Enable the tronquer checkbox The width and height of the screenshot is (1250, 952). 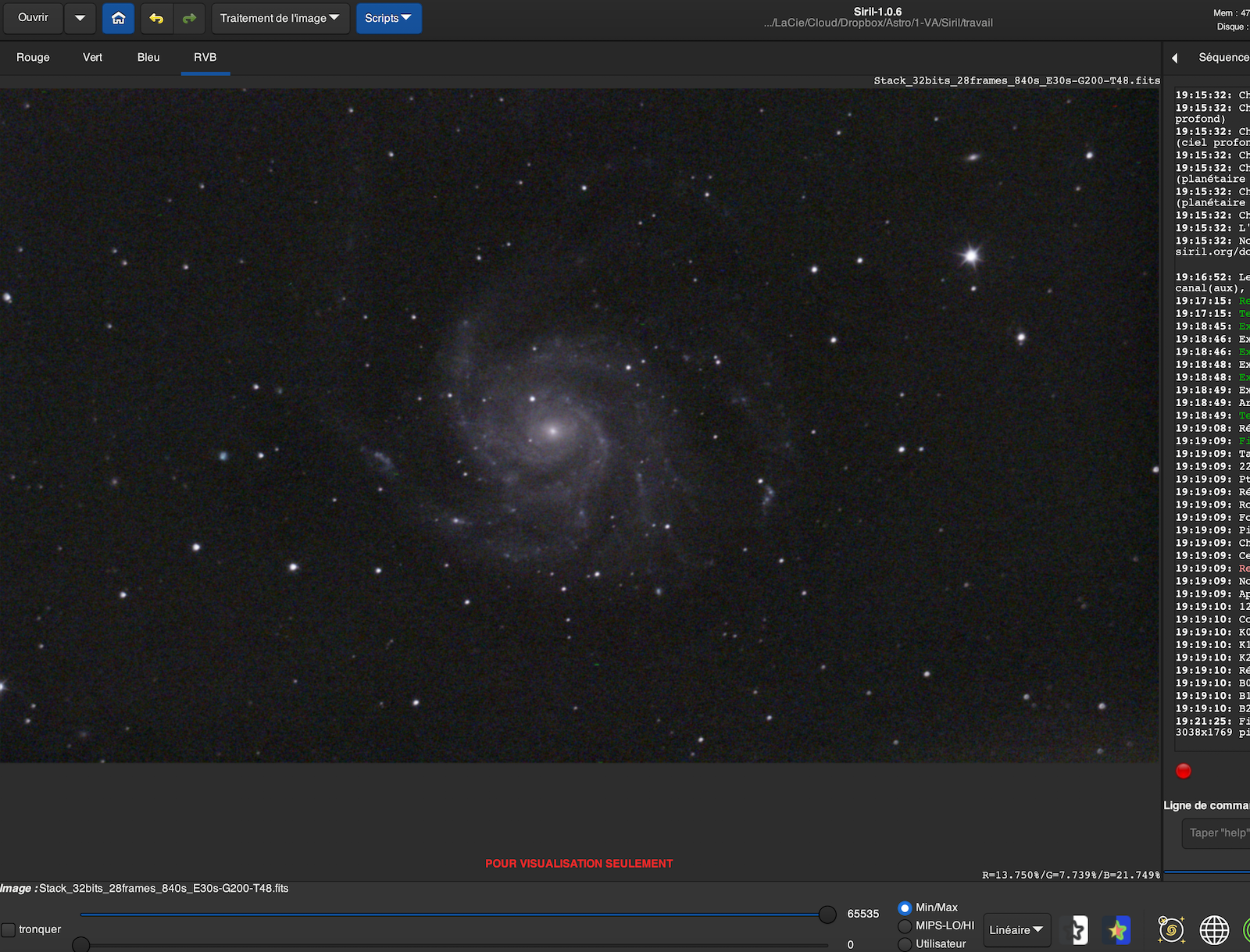click(9, 929)
